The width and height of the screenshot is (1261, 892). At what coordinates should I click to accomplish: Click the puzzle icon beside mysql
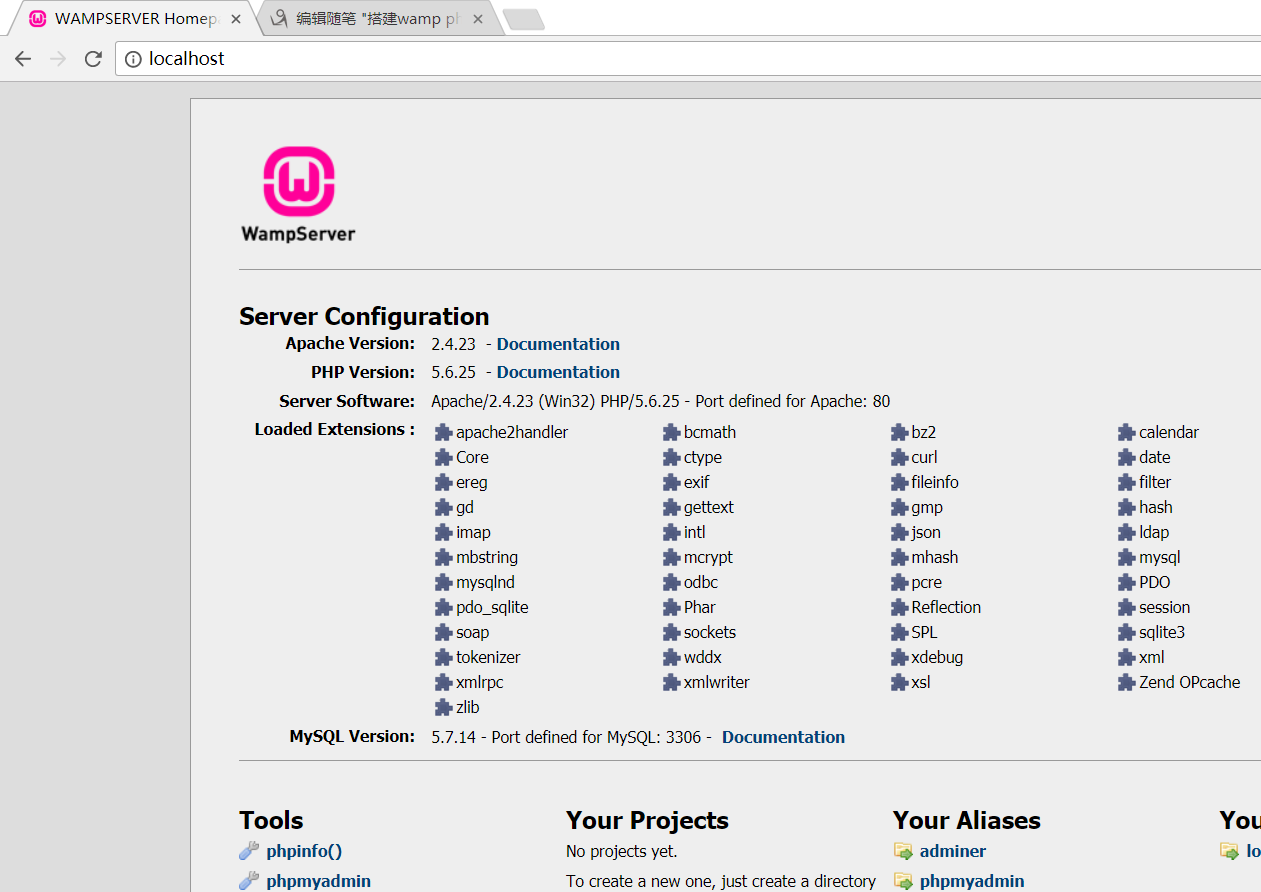[x=1127, y=557]
